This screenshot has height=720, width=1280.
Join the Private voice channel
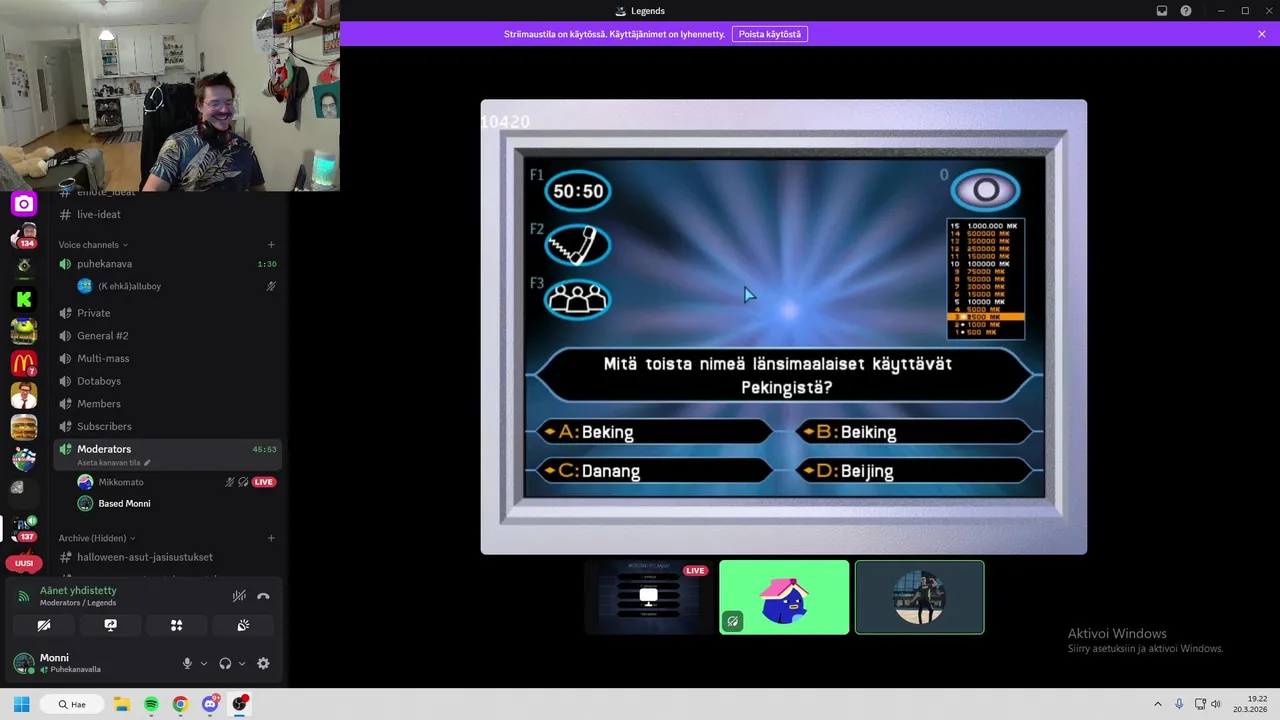click(x=167, y=313)
